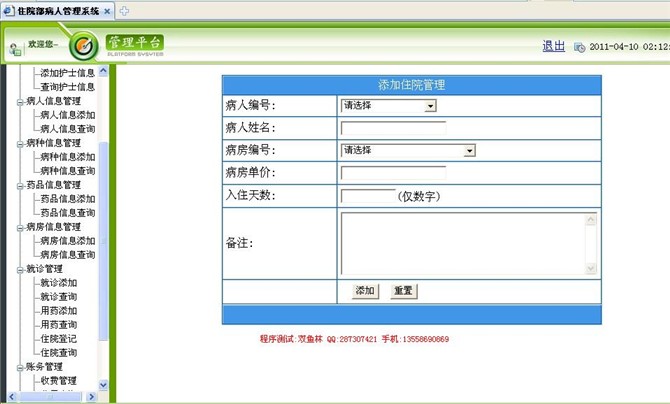Click the 病人编号 label
This screenshot has height=404, width=670.
(x=250, y=105)
